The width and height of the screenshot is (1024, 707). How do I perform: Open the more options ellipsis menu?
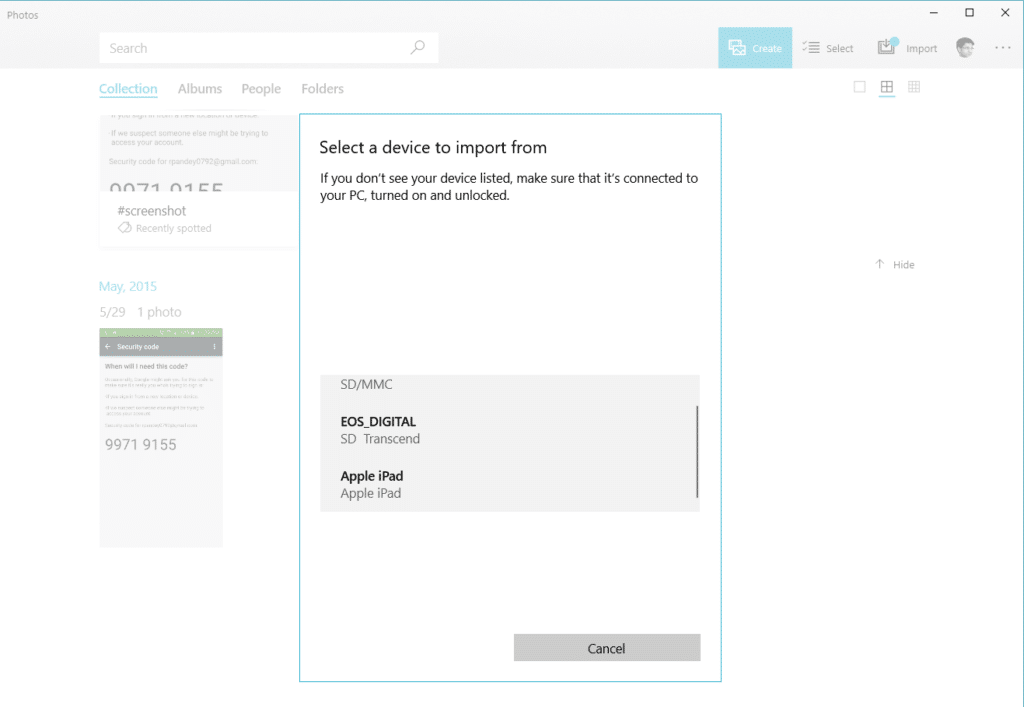(1002, 48)
